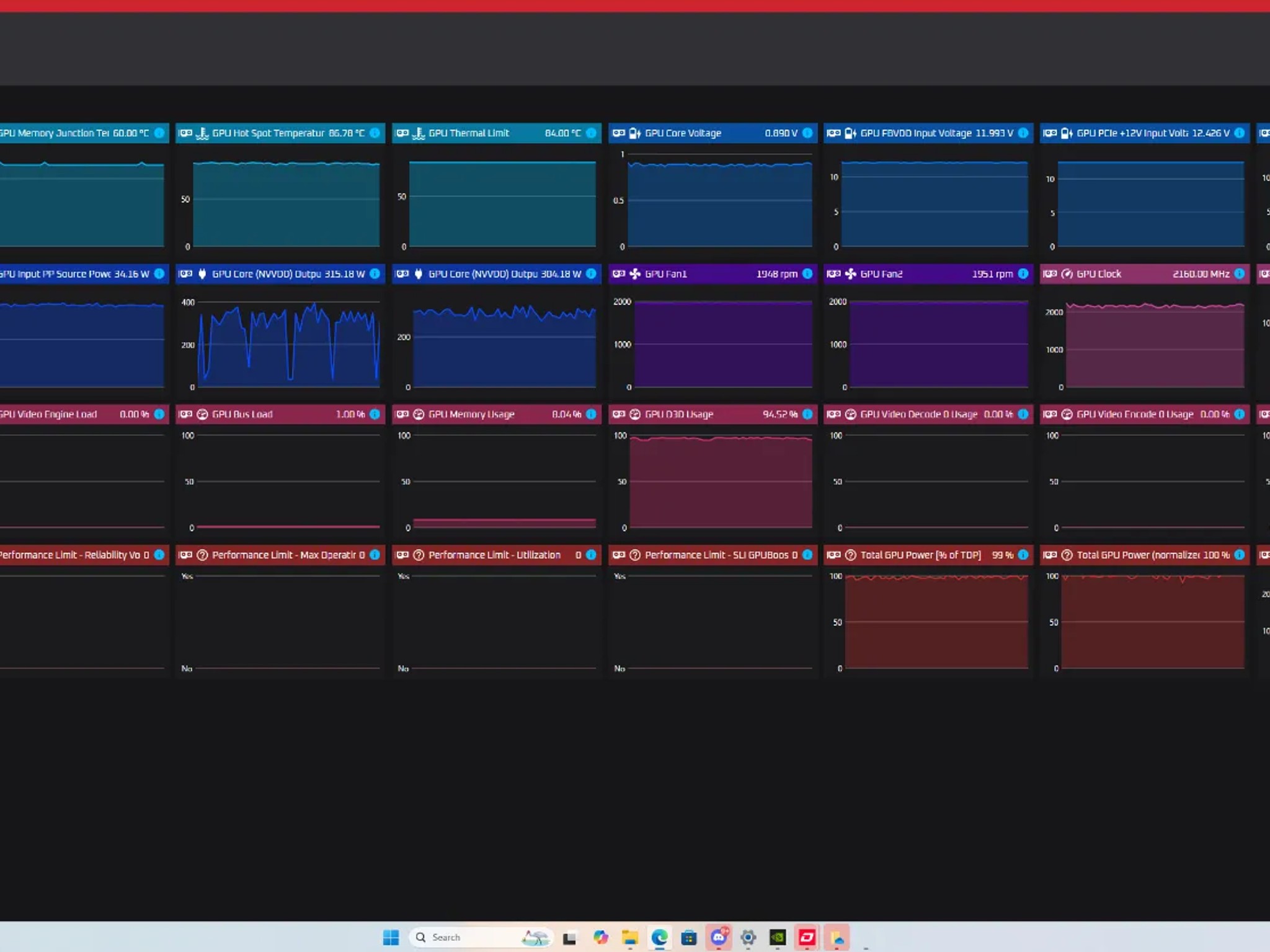
Task: Click GPU Bus Load info icon
Action: [x=375, y=414]
